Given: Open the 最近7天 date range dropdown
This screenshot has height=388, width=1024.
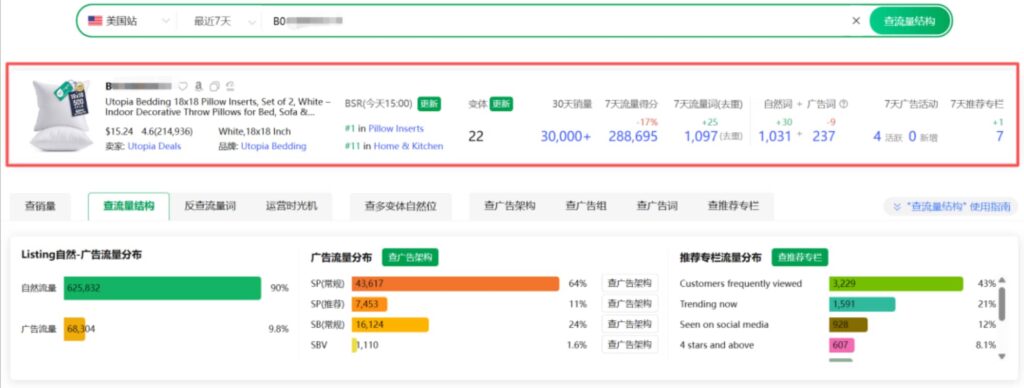Looking at the screenshot, I should click(x=224, y=21).
